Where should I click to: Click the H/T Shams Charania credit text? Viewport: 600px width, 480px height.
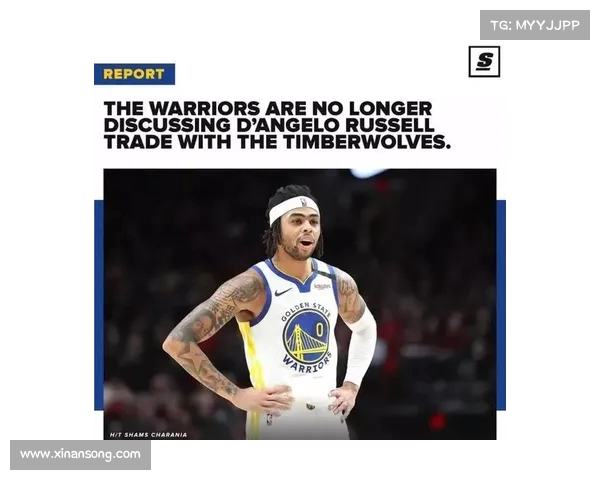(x=148, y=435)
